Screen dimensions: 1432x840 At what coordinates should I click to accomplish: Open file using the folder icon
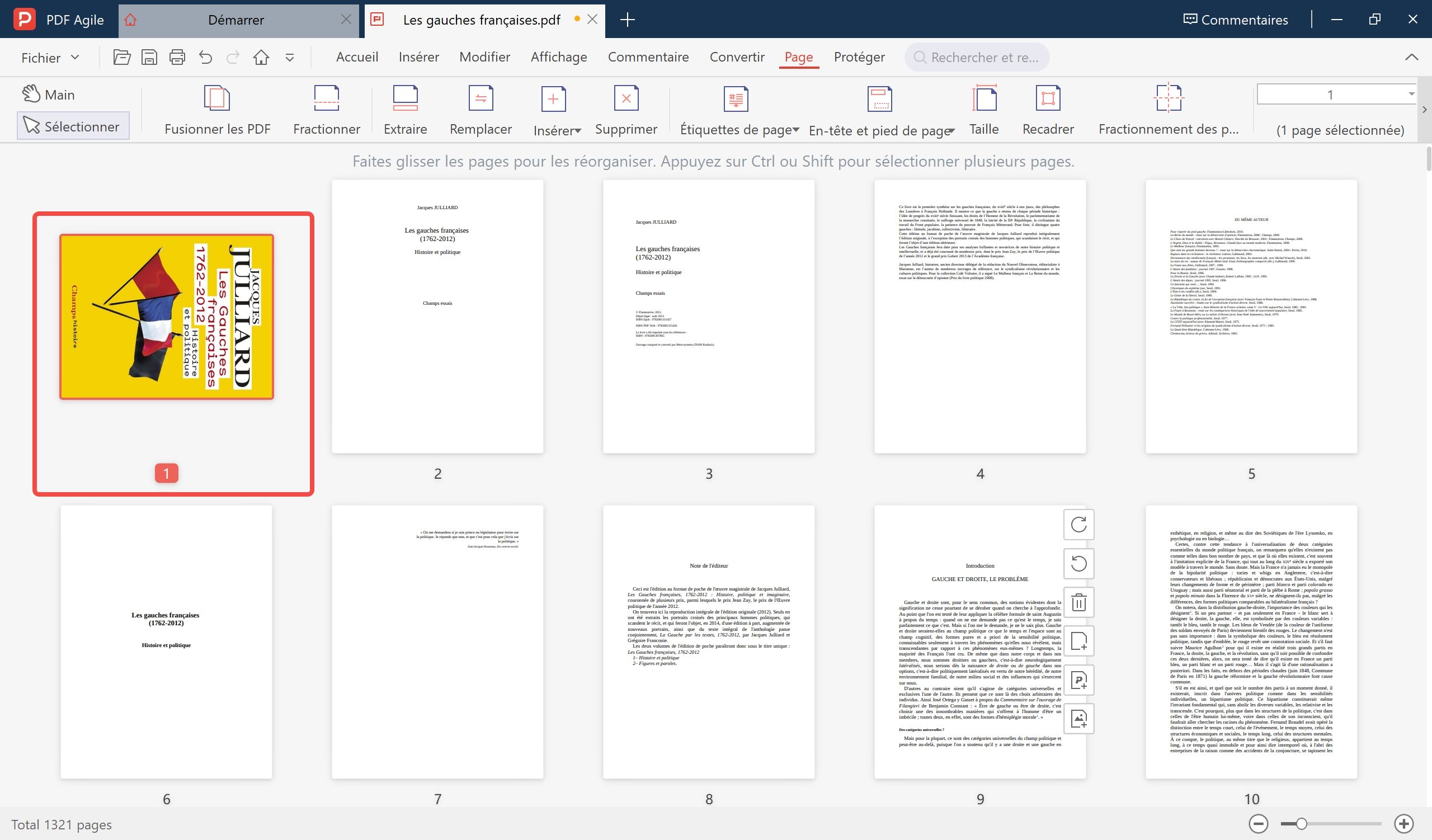121,58
